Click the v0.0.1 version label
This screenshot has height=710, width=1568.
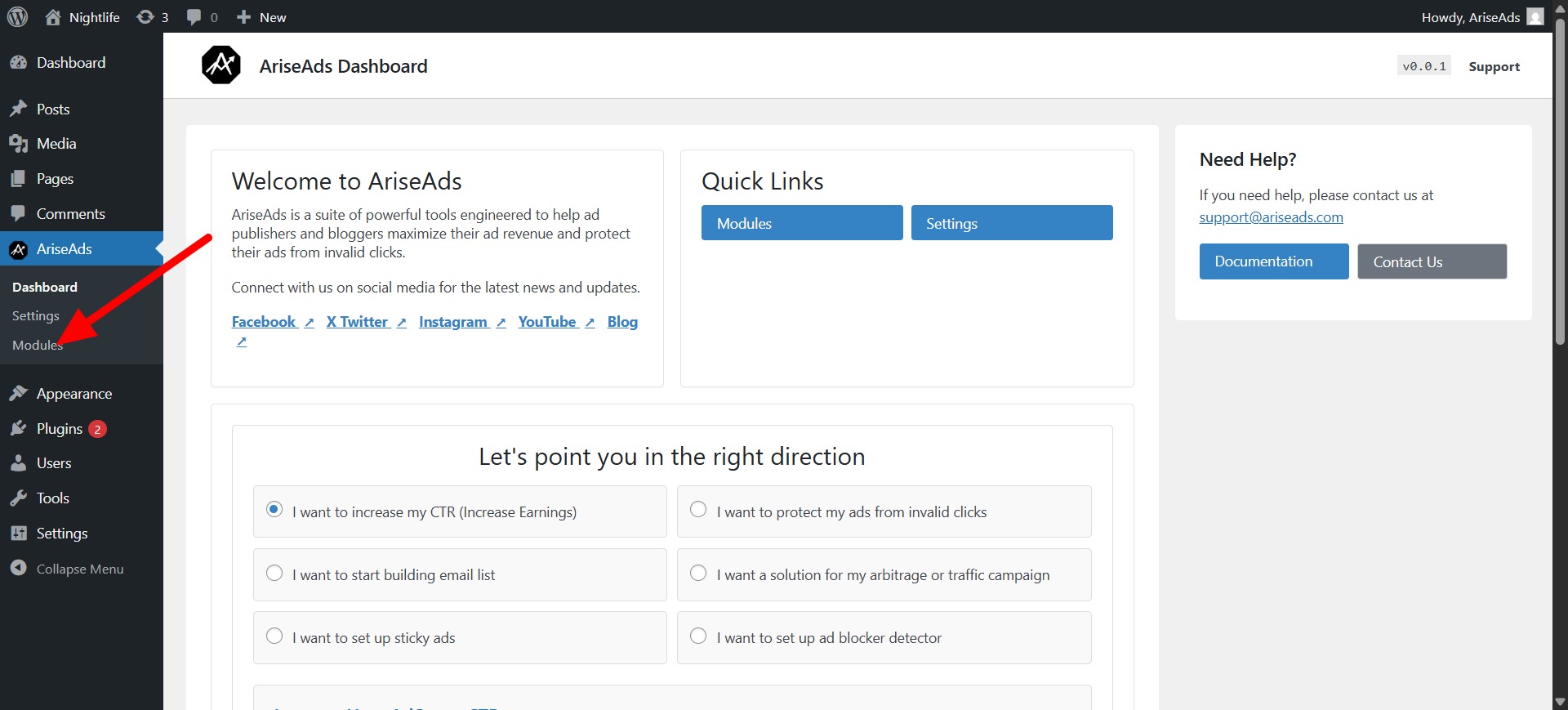1424,66
